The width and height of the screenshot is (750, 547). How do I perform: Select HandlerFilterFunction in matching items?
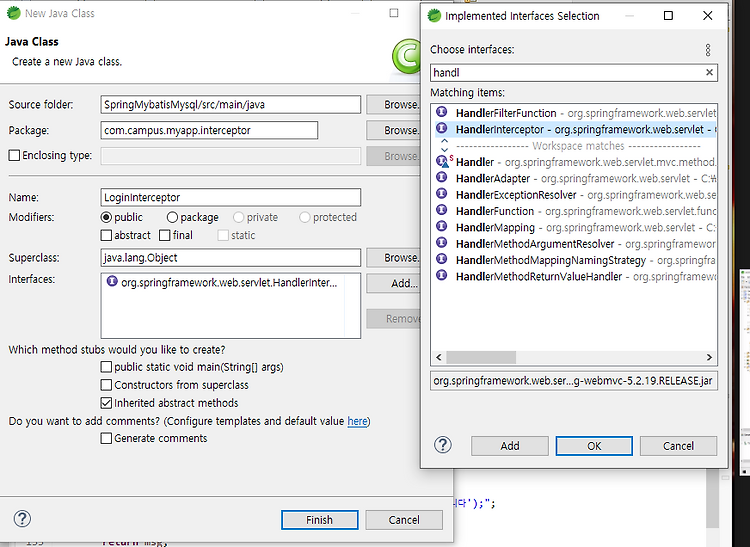click(x=576, y=113)
